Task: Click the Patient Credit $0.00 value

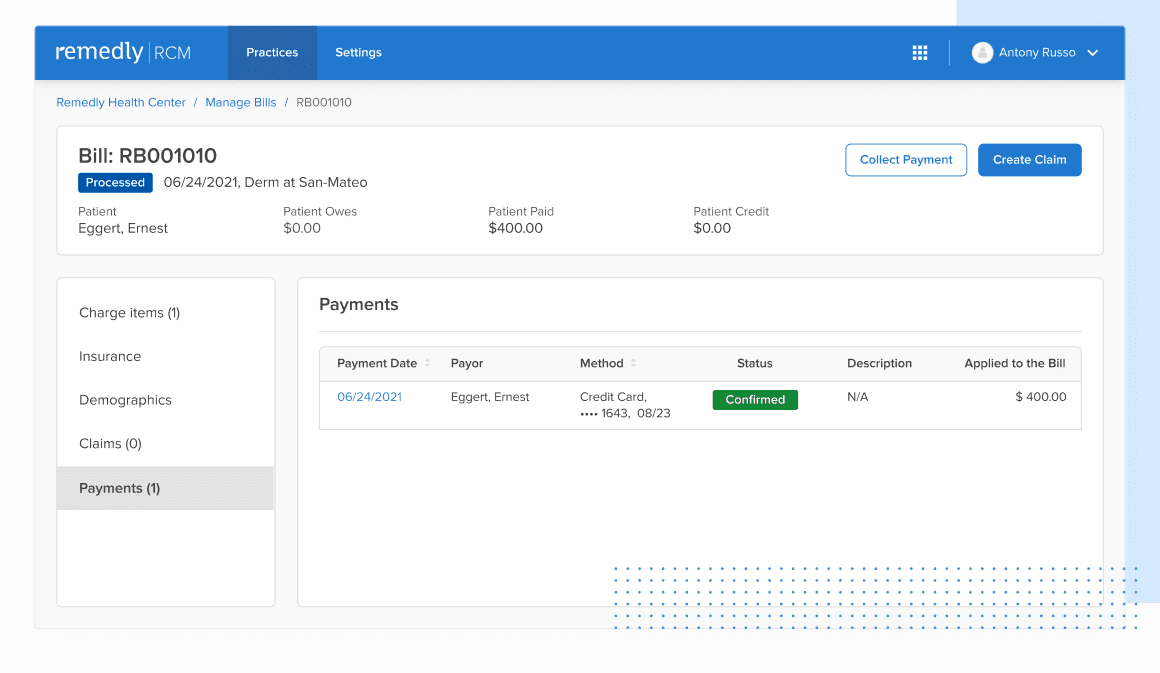Action: [x=712, y=229]
